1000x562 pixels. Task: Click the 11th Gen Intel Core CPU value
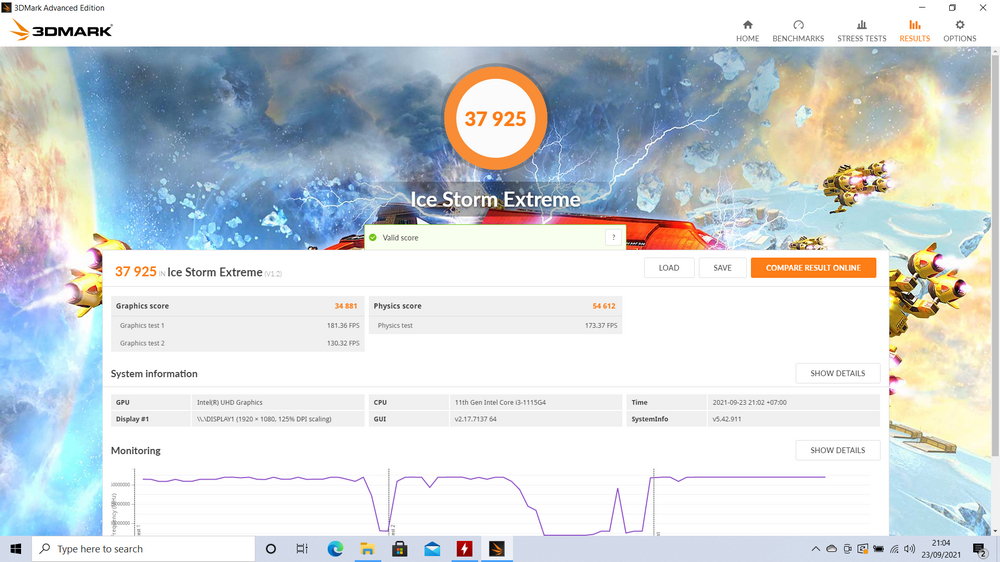500,403
